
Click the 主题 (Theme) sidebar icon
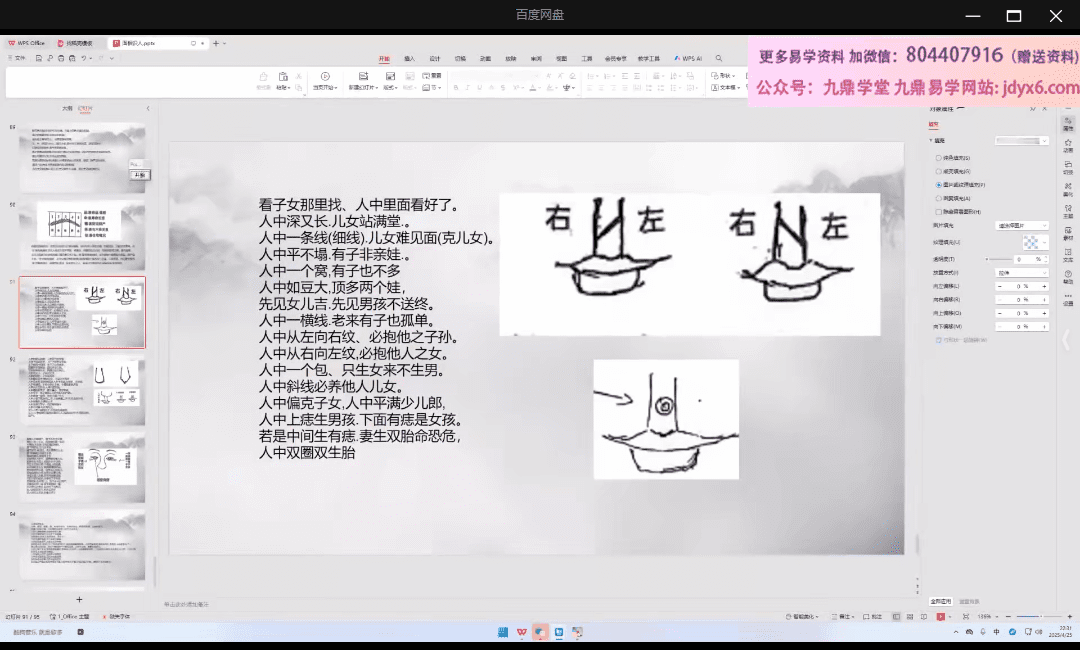tap(1068, 213)
